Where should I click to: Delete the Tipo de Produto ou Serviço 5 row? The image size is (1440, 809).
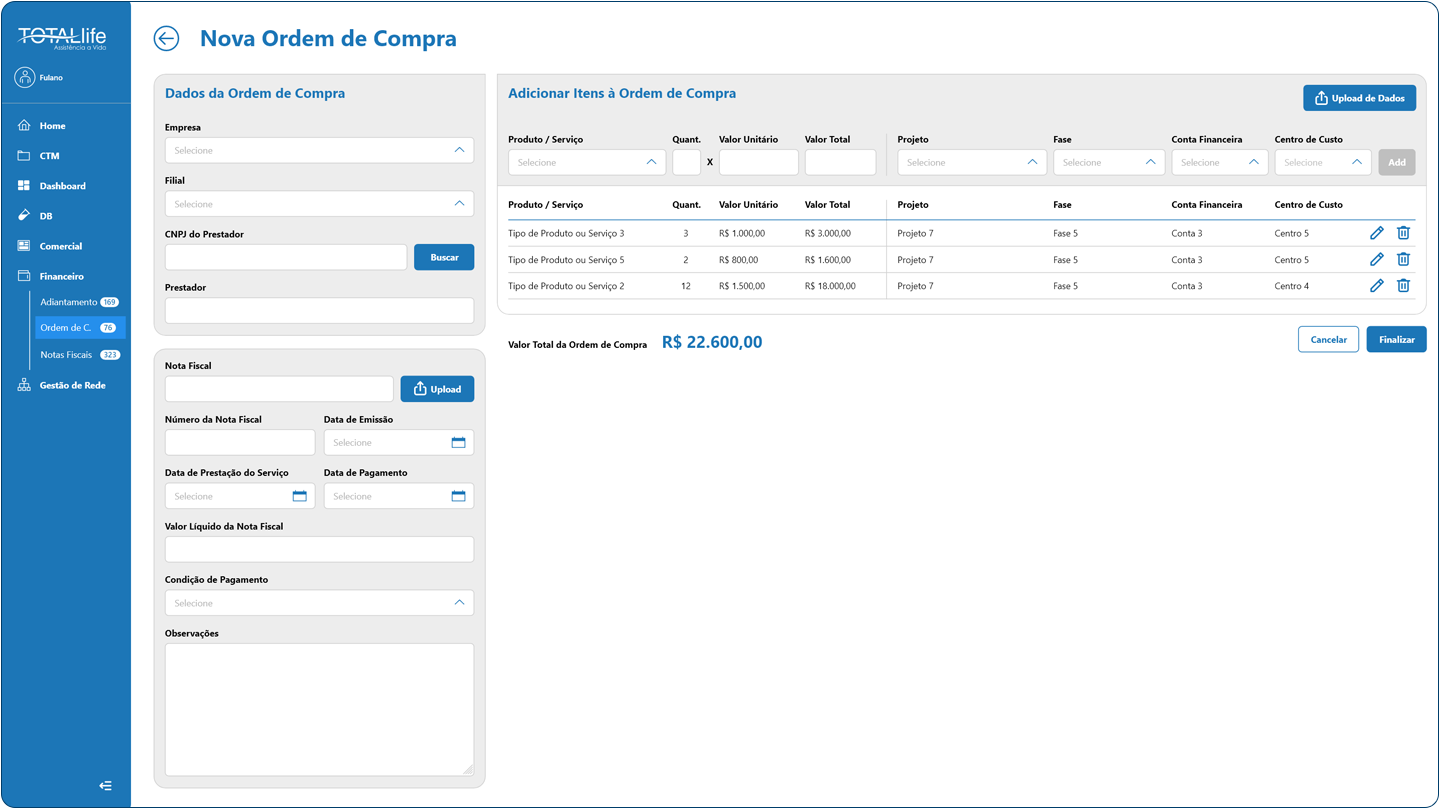tap(1403, 259)
